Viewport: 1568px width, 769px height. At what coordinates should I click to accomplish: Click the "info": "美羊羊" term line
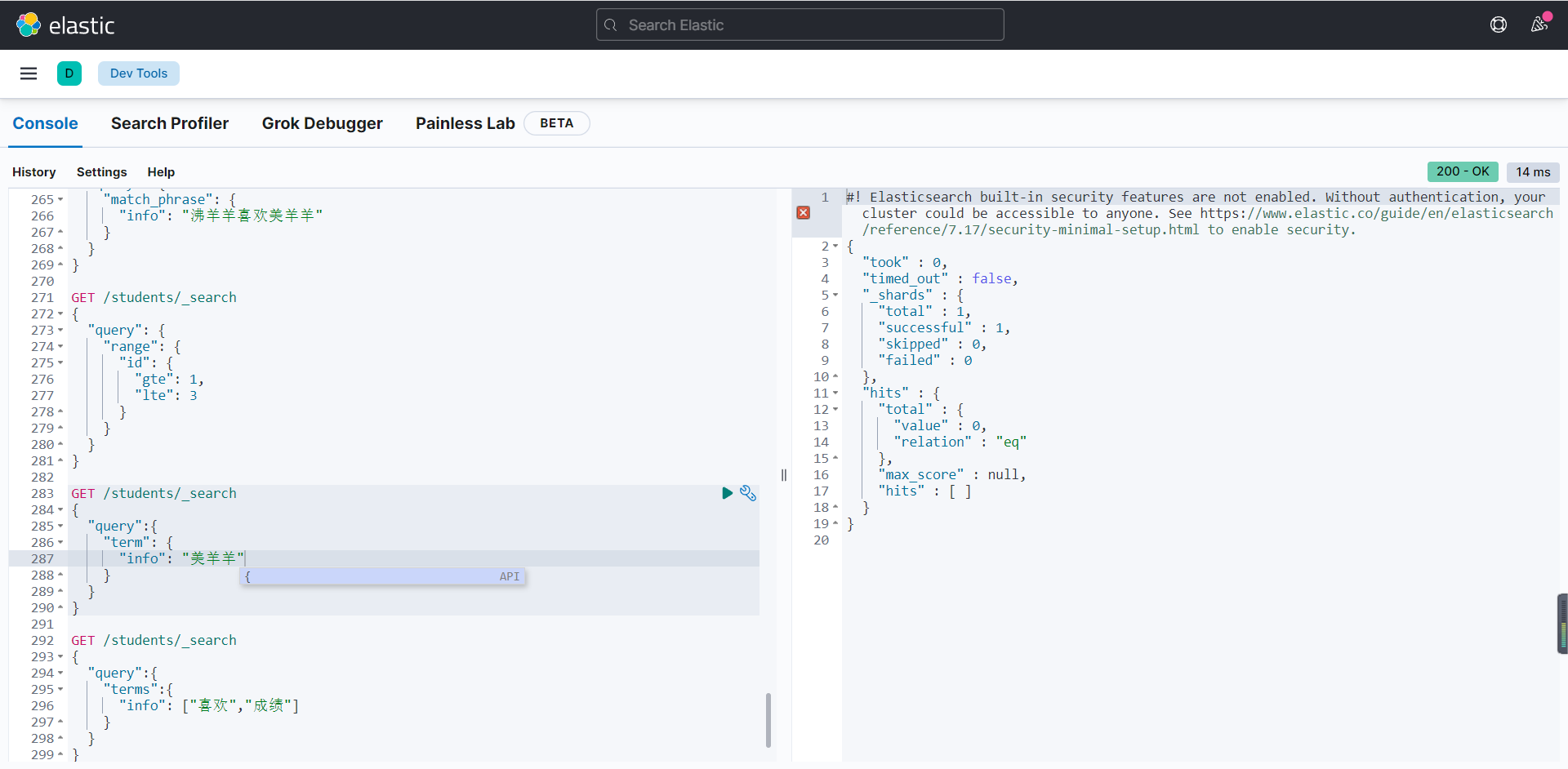coord(181,558)
